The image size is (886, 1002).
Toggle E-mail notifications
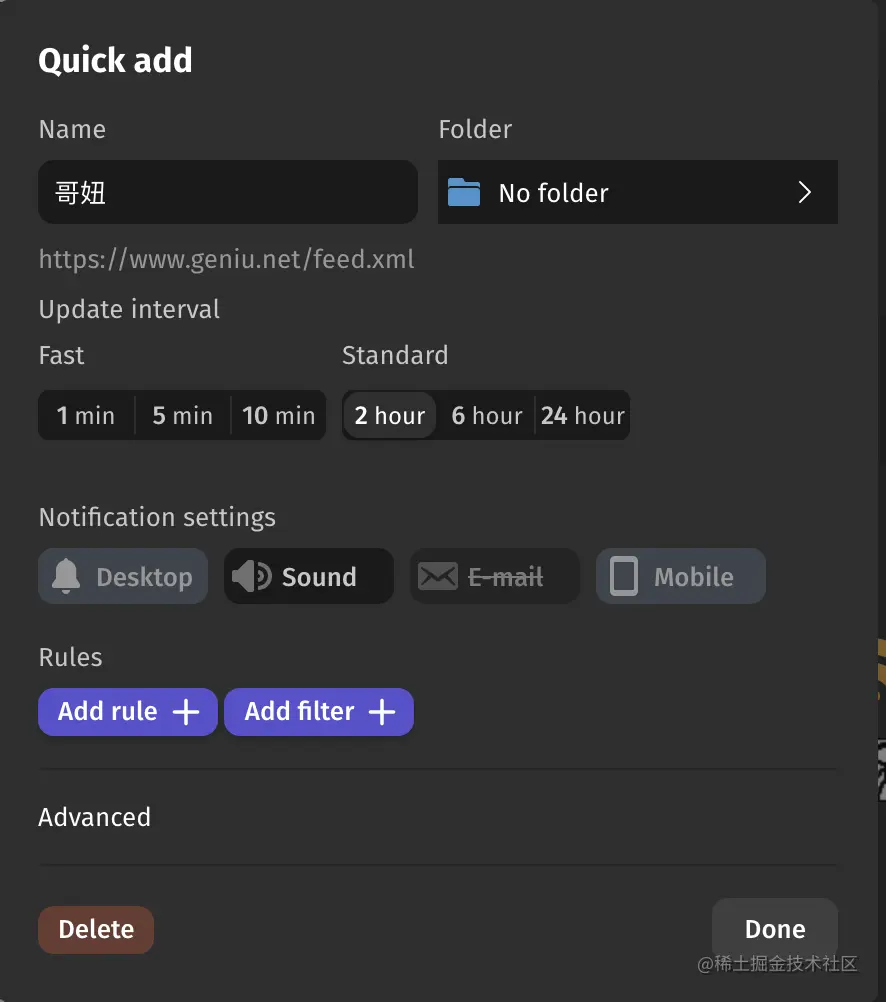click(x=495, y=576)
